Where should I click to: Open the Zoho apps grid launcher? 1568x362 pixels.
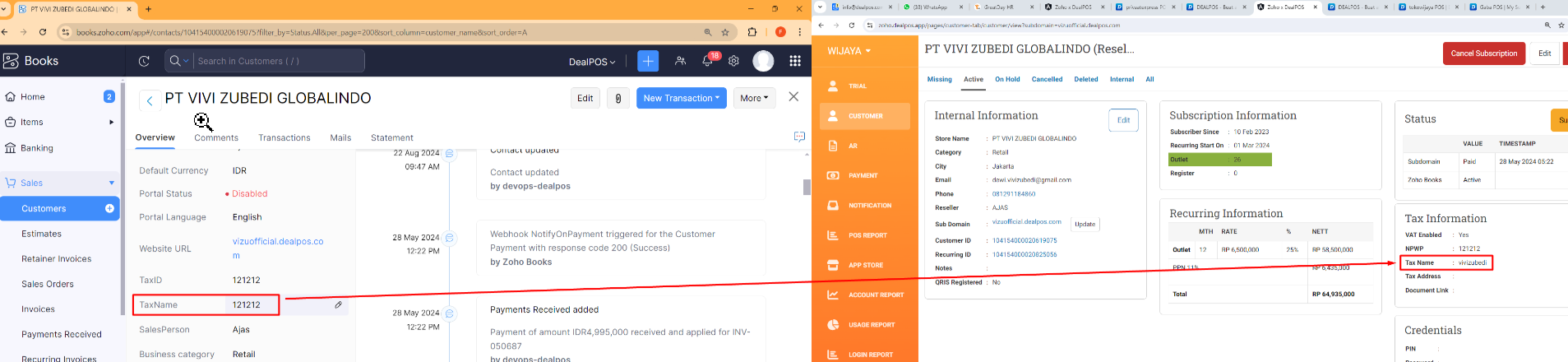795,61
